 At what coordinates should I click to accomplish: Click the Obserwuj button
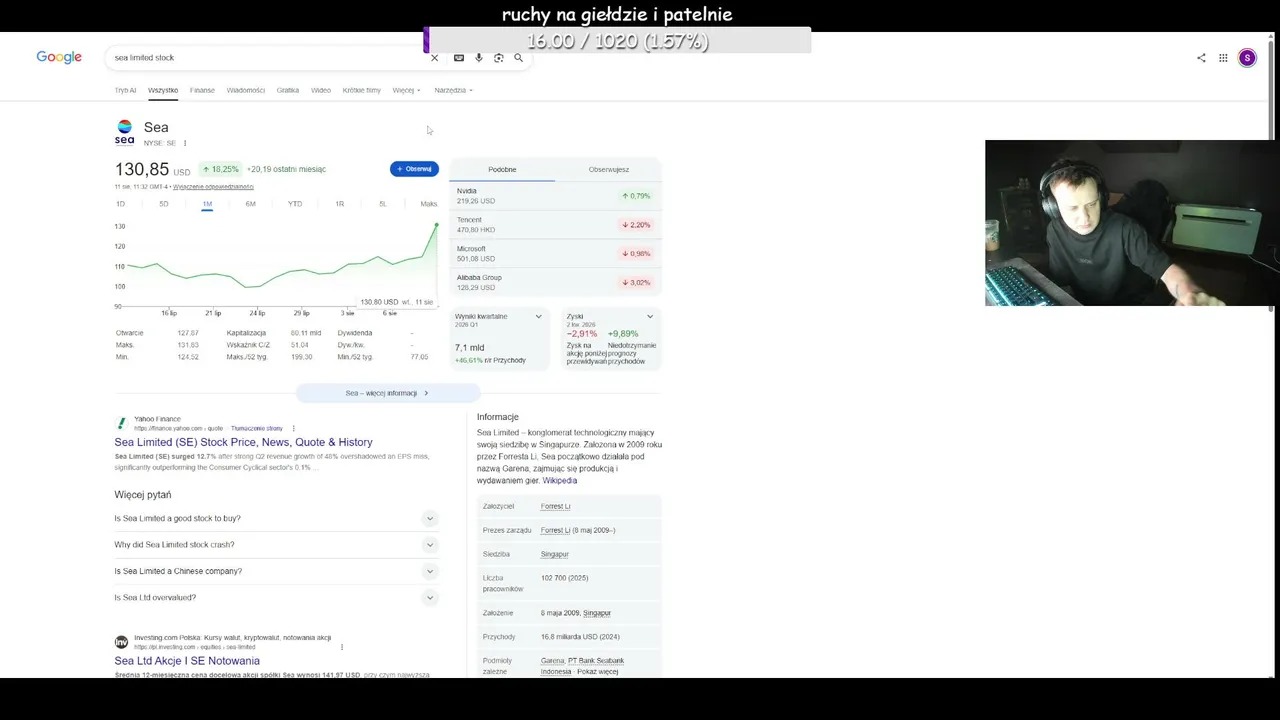point(414,169)
